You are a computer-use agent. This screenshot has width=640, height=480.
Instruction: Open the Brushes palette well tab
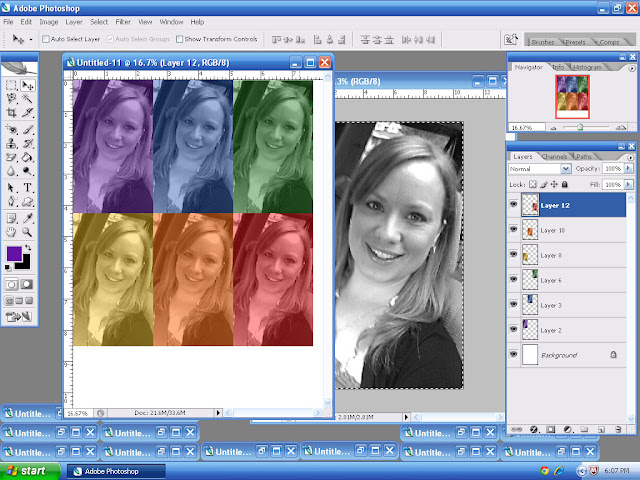(x=543, y=42)
